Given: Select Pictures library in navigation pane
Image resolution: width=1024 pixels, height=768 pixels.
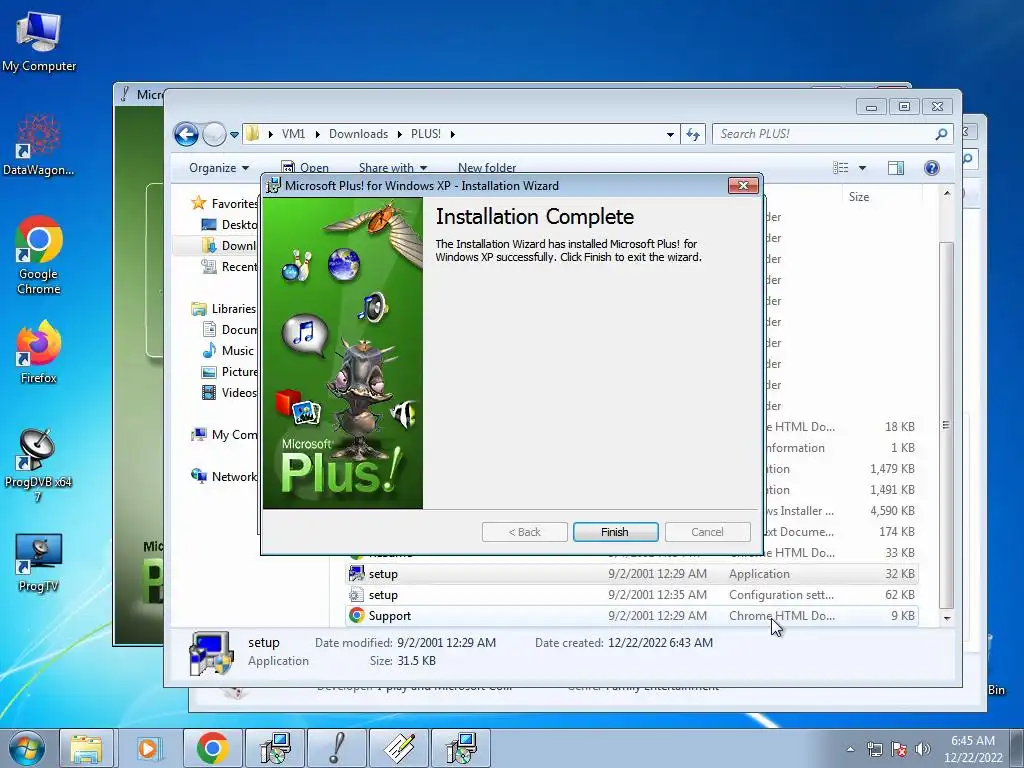Looking at the screenshot, I should pyautogui.click(x=231, y=372).
